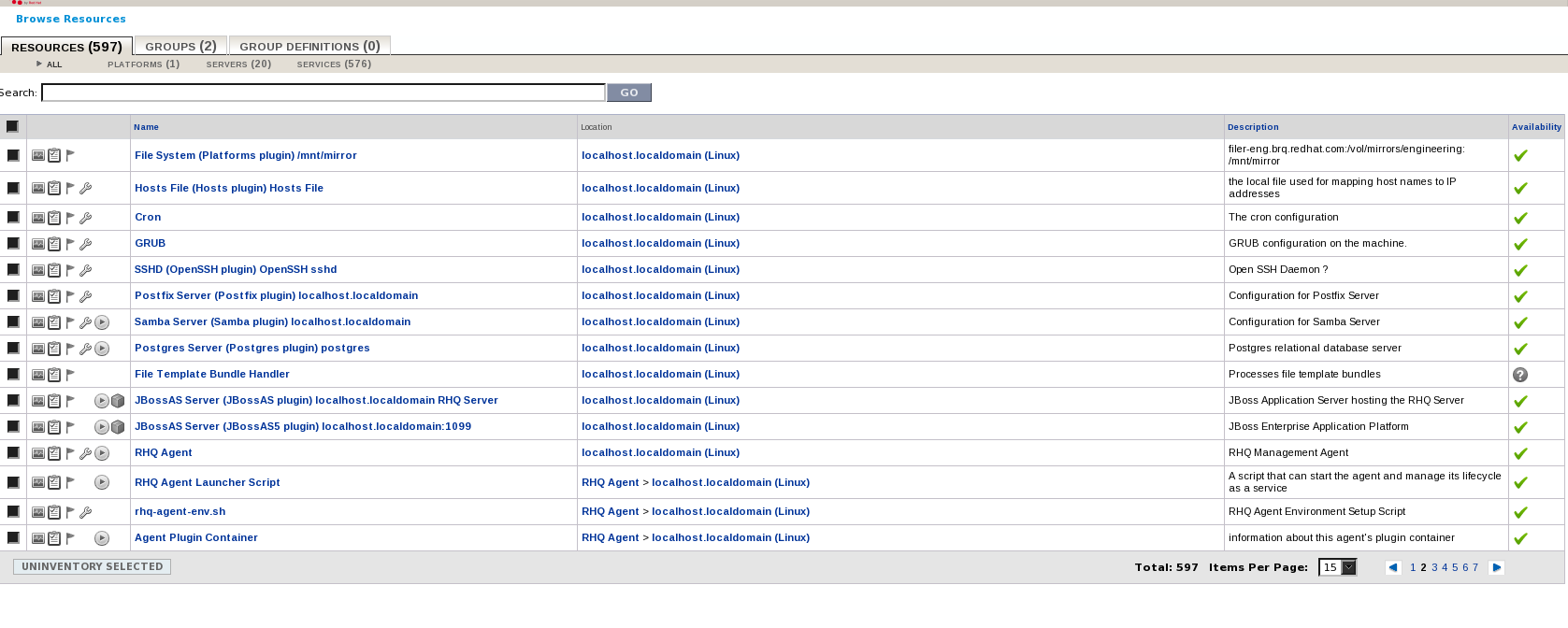Image resolution: width=1568 pixels, height=628 pixels.
Task: Sort table by Availability column header
Action: click(1536, 127)
